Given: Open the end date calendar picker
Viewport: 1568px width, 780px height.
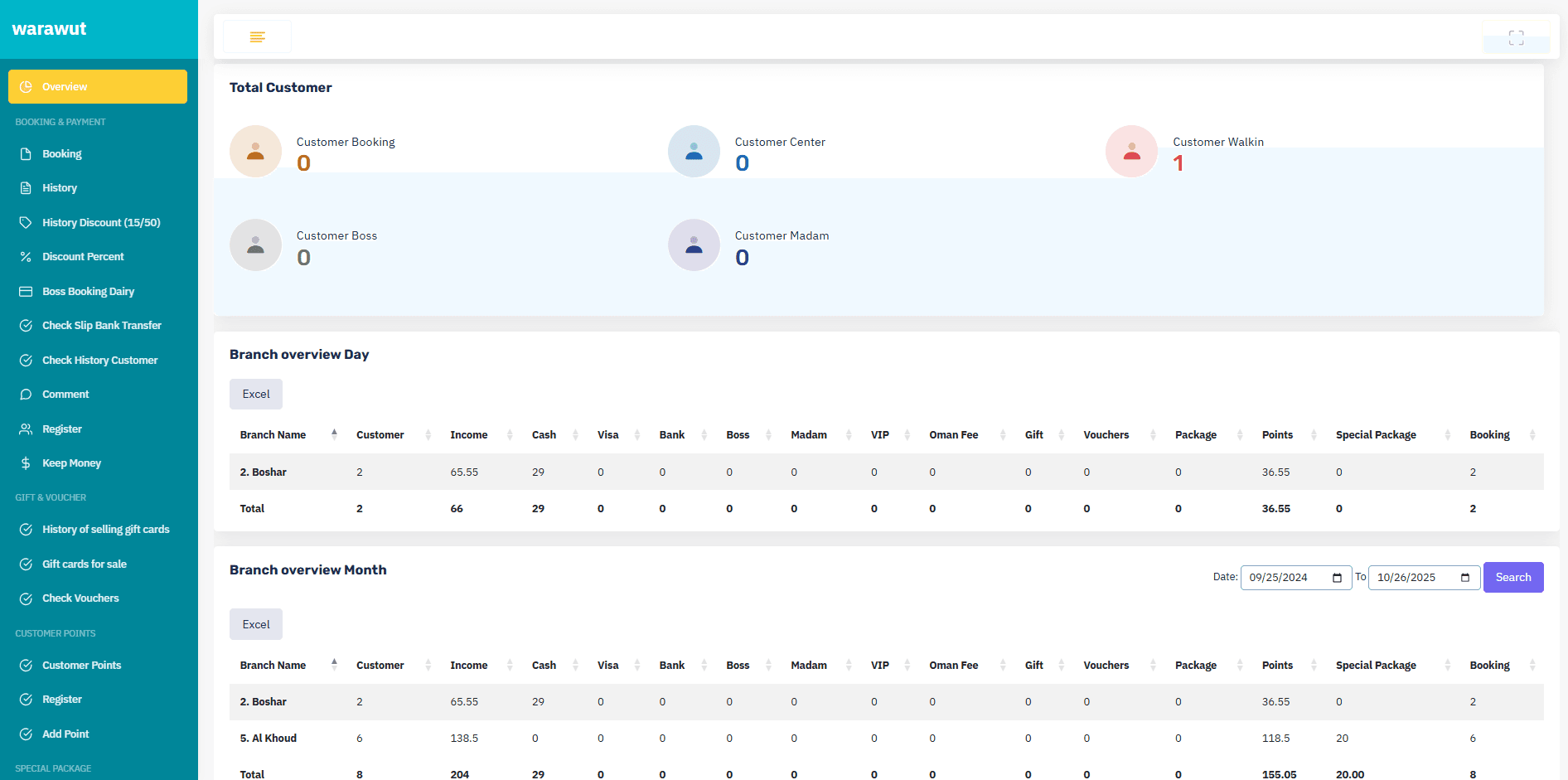Looking at the screenshot, I should [1465, 578].
